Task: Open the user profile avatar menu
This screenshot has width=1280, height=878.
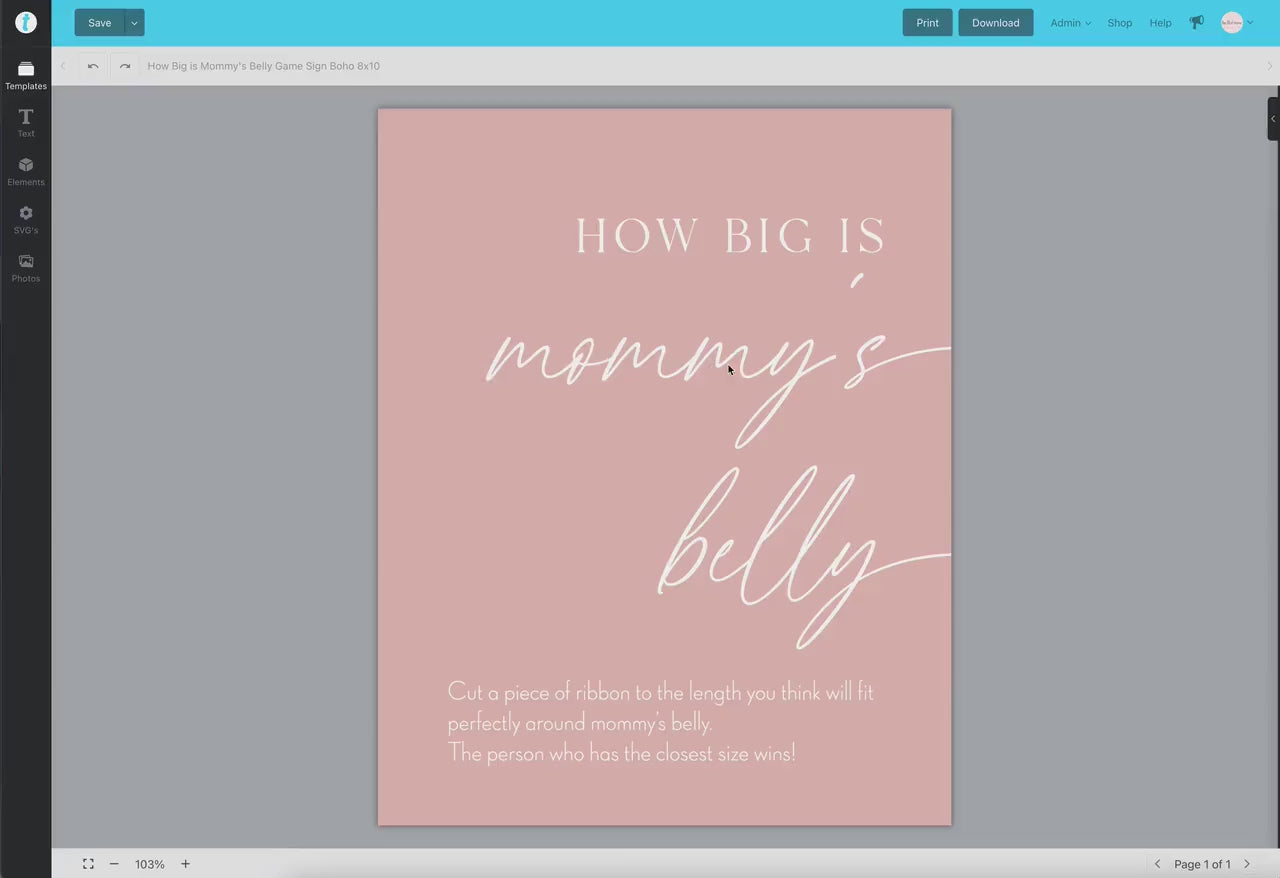Action: click(1237, 22)
